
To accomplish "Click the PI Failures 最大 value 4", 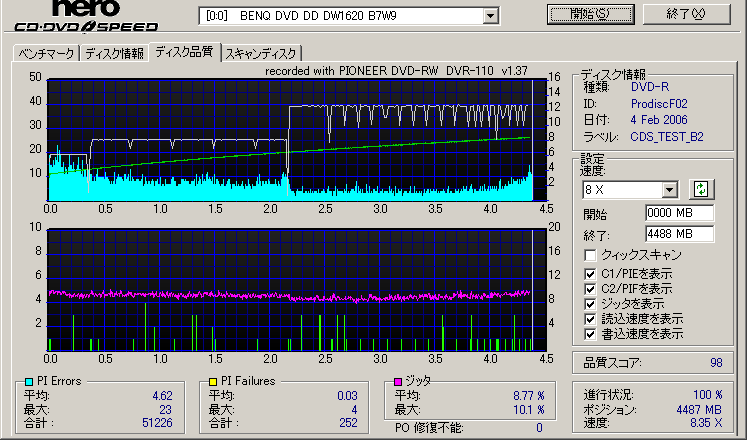I will pyautogui.click(x=354, y=410).
